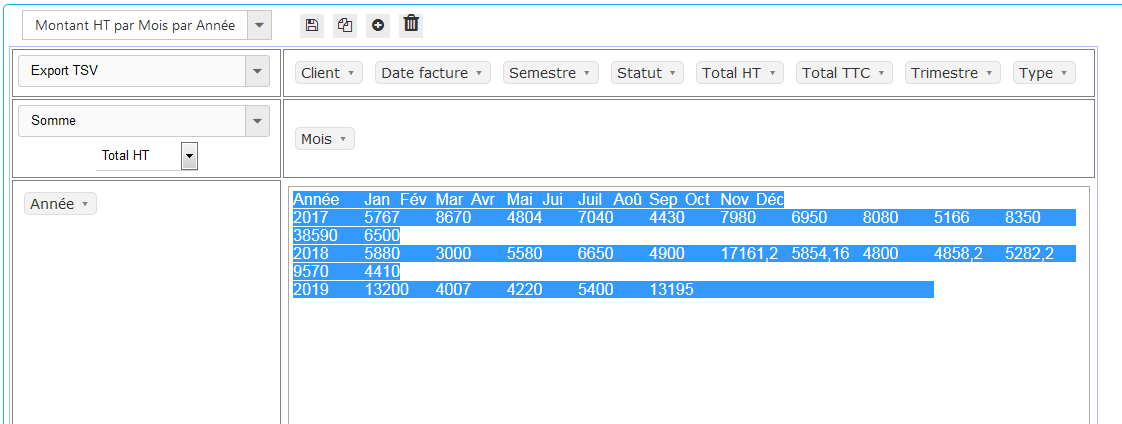Viewport: 1122px width, 424px height.
Task: Click the save report floppy disk icon
Action: coord(312,25)
